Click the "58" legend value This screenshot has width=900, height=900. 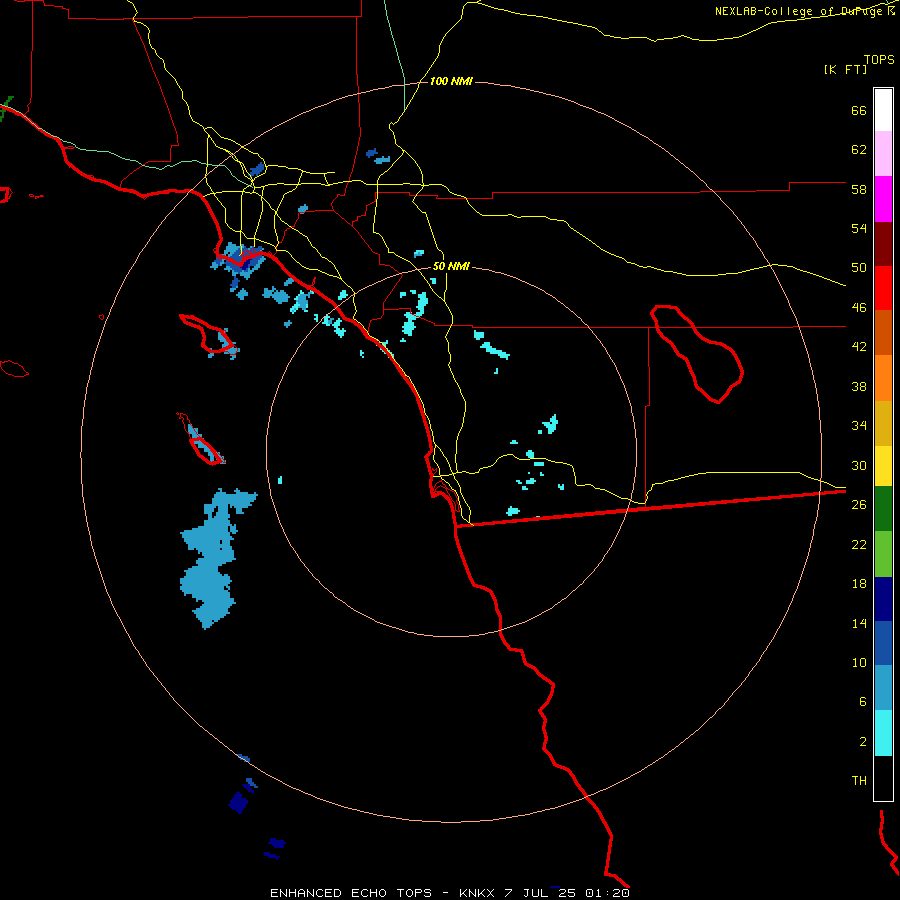click(859, 189)
